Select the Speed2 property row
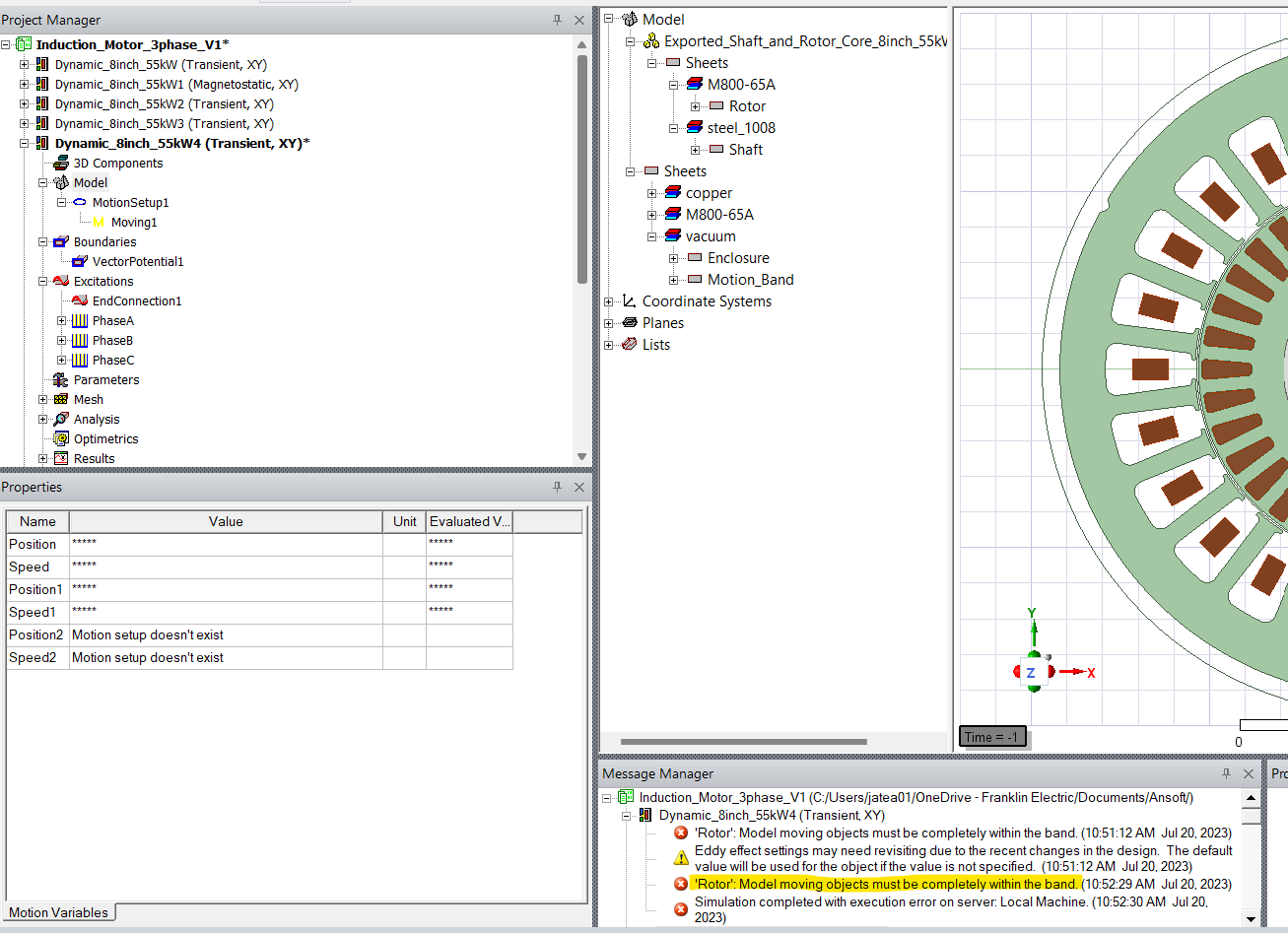This screenshot has height=933, width=1288. (260, 657)
